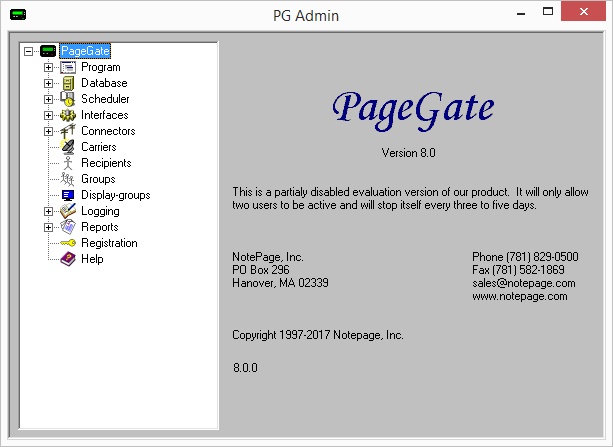This screenshot has width=613, height=447.
Task: Click the Database cabinet icon
Action: tap(68, 83)
